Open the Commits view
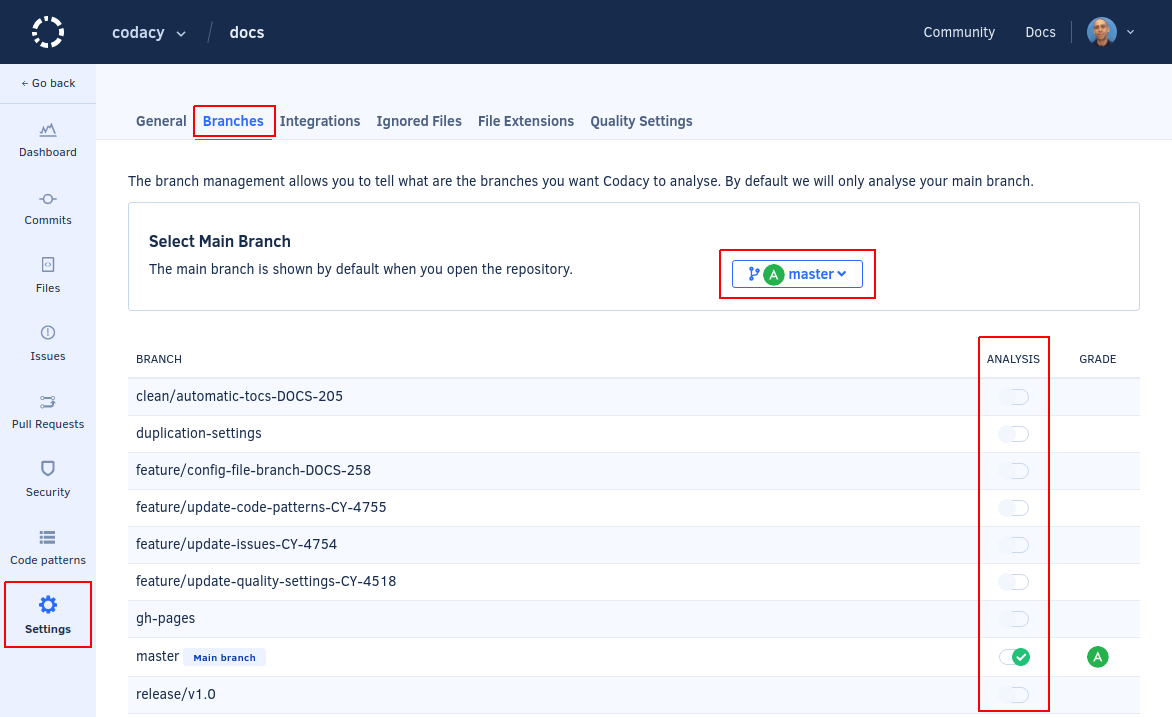Viewport: 1172px width, 717px height. (x=47, y=208)
